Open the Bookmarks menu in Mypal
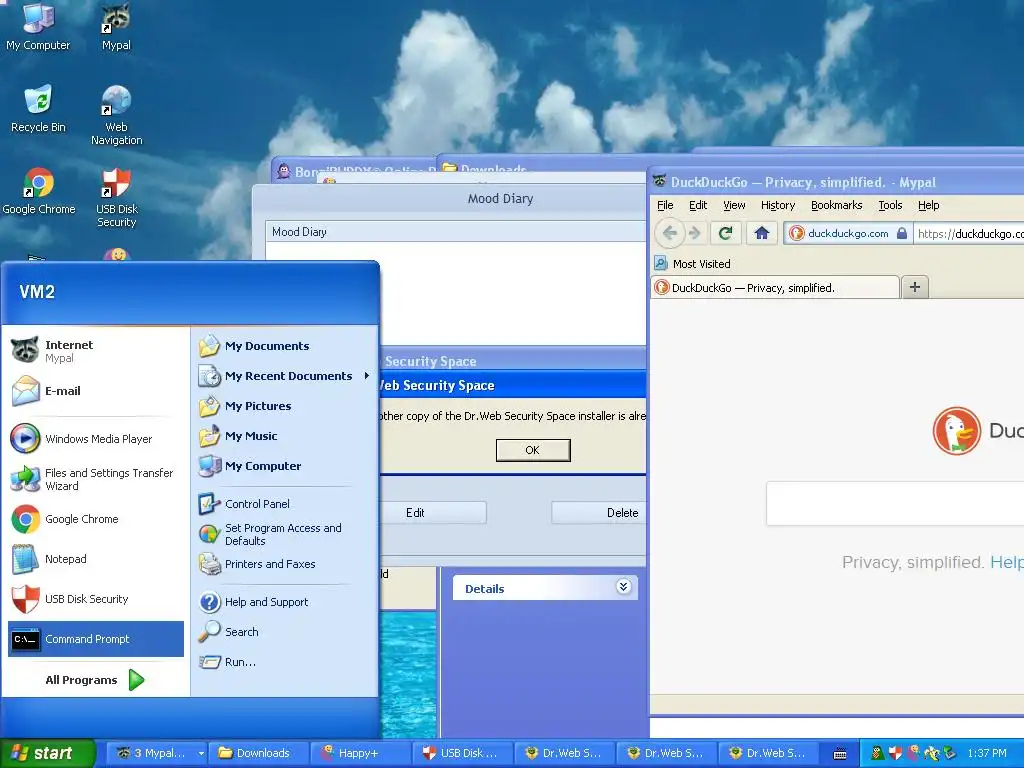This screenshot has width=1024, height=768. [837, 205]
